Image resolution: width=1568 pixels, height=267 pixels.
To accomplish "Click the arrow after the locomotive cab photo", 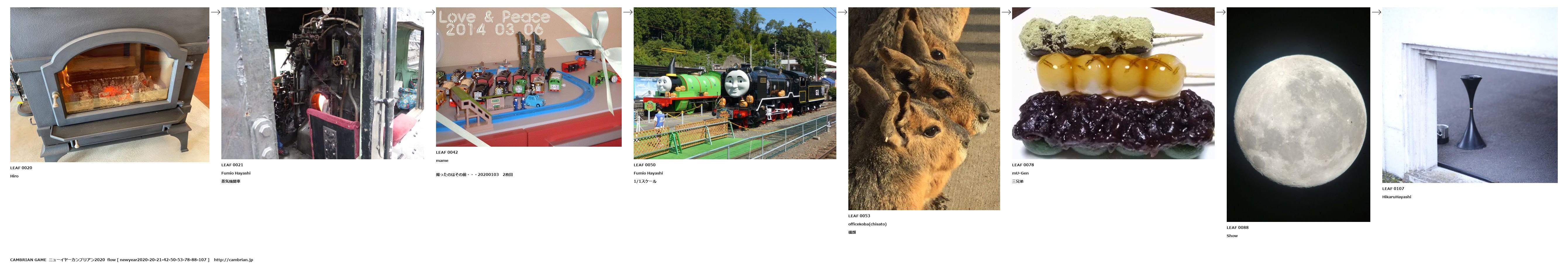I will click(430, 12).
